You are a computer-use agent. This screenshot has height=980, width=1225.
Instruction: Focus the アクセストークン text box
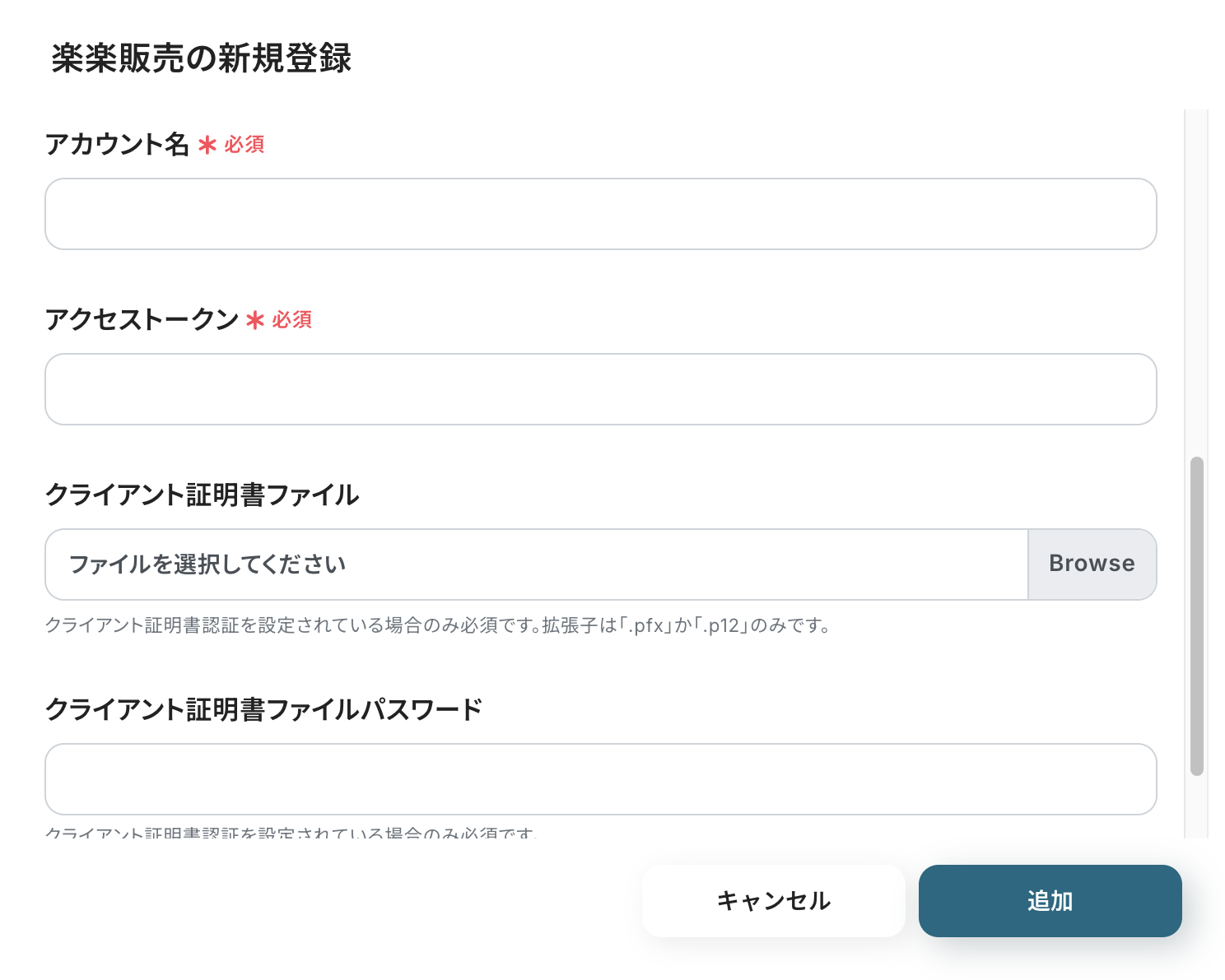click(x=600, y=389)
